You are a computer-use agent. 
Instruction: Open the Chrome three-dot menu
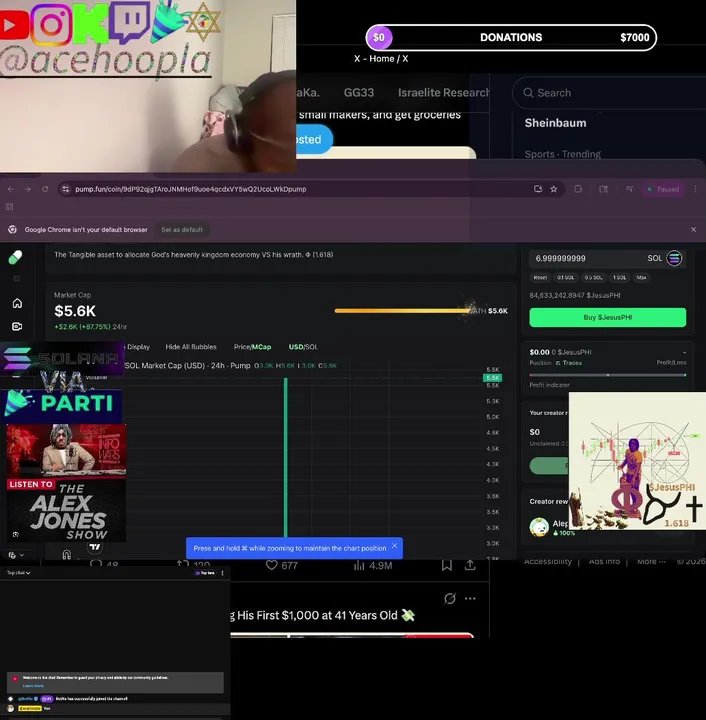[x=695, y=189]
